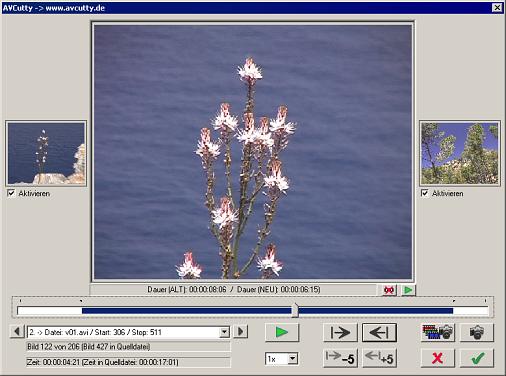Set start mark with the right-arrow bar icon
This screenshot has width=506, height=376.
340,332
